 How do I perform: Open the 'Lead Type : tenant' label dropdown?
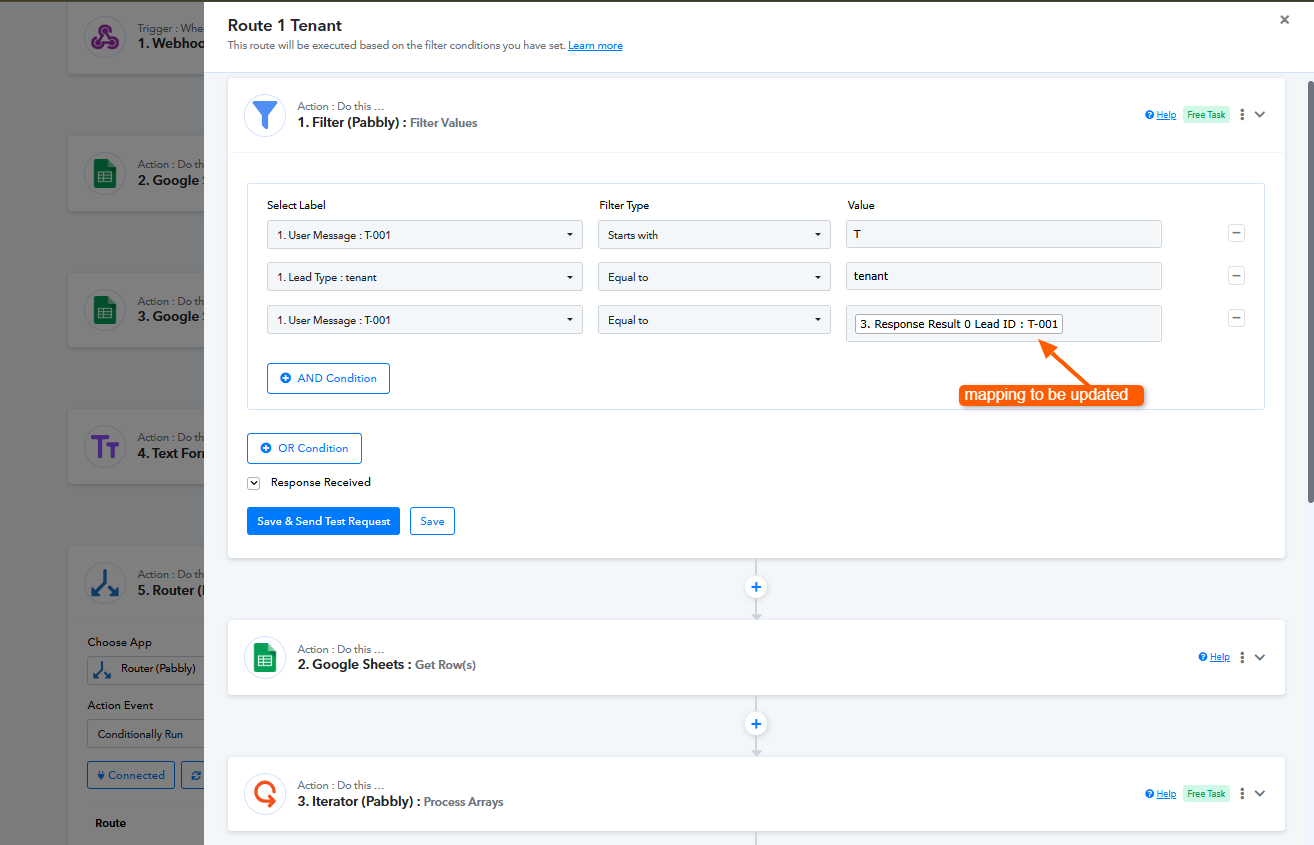pos(425,277)
